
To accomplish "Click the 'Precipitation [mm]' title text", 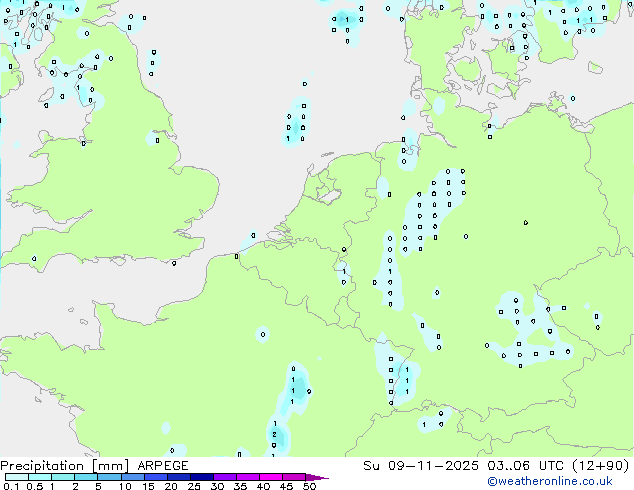I will click(65, 466).
